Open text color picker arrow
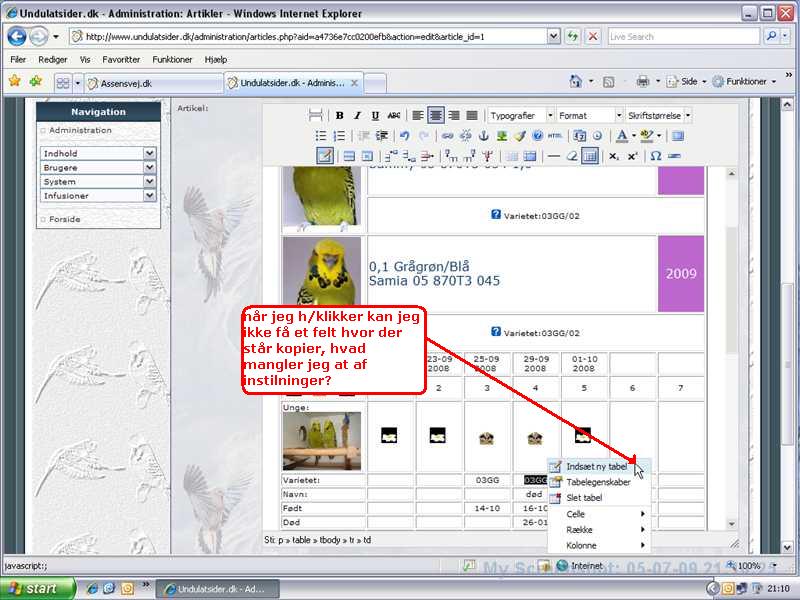The image size is (800, 600). [634, 136]
